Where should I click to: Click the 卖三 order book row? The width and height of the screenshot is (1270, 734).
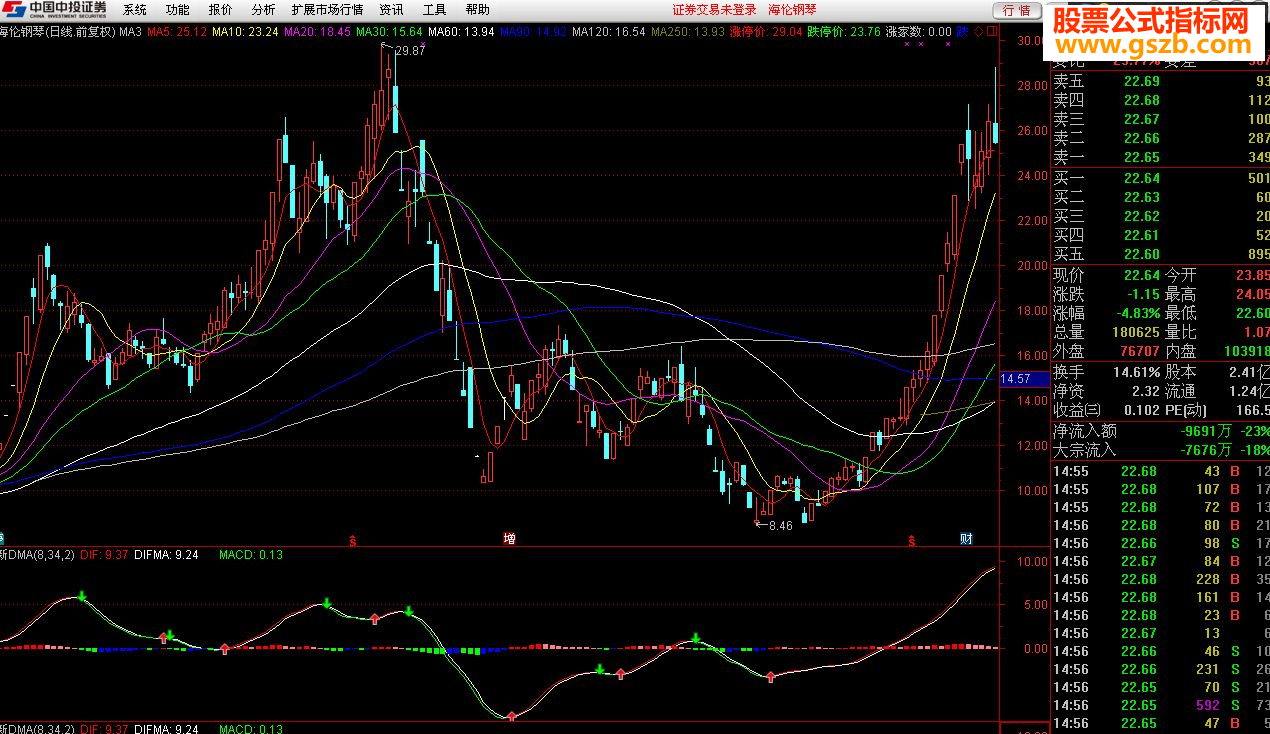pyautogui.click(x=1160, y=119)
